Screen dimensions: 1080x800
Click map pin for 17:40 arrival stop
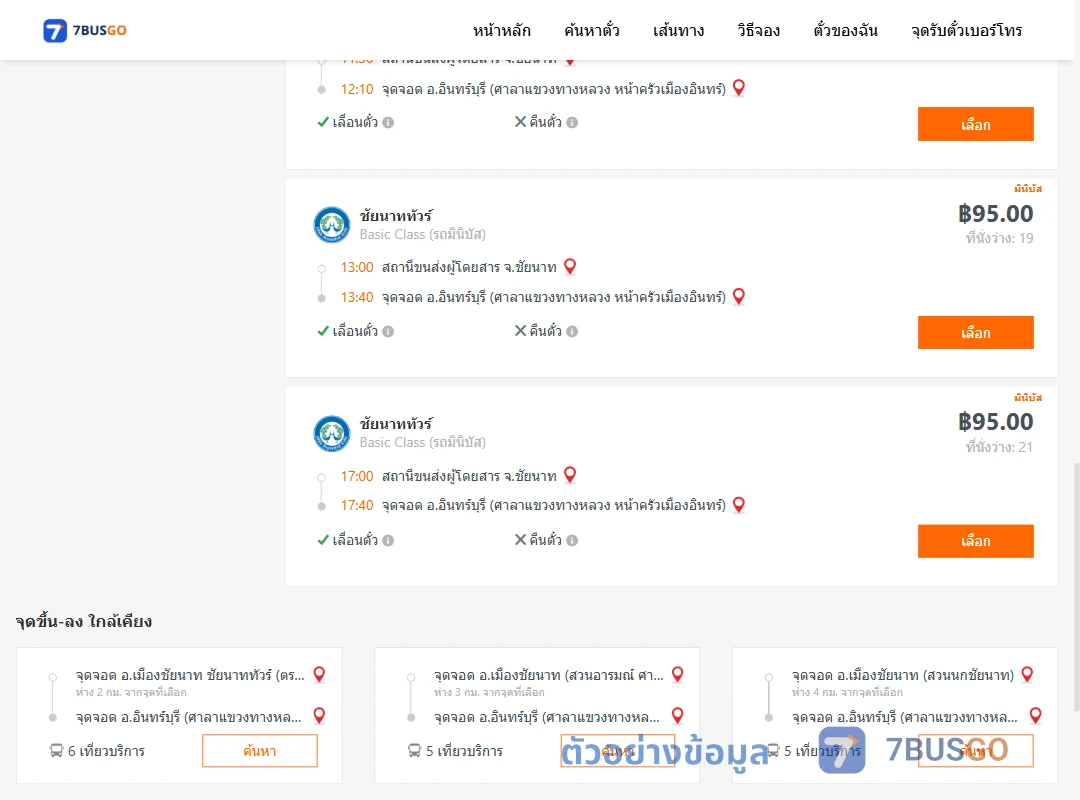click(x=739, y=505)
